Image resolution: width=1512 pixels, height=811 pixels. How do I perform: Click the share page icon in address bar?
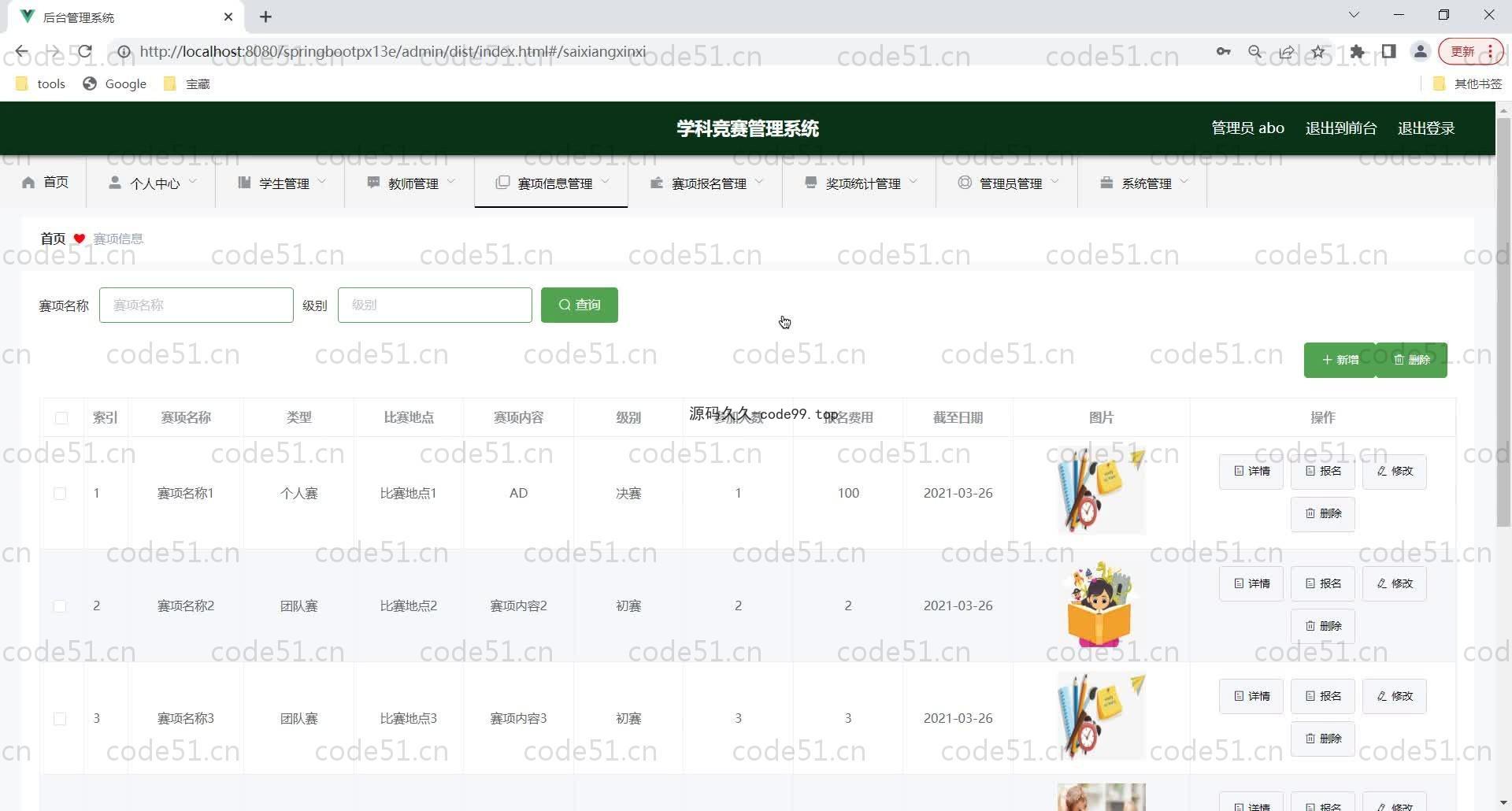click(1287, 52)
